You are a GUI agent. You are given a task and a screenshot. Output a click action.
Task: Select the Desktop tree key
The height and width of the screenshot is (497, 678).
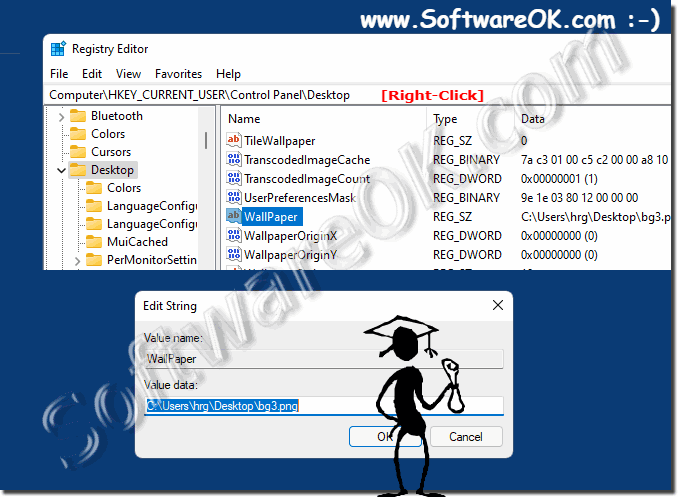click(112, 170)
